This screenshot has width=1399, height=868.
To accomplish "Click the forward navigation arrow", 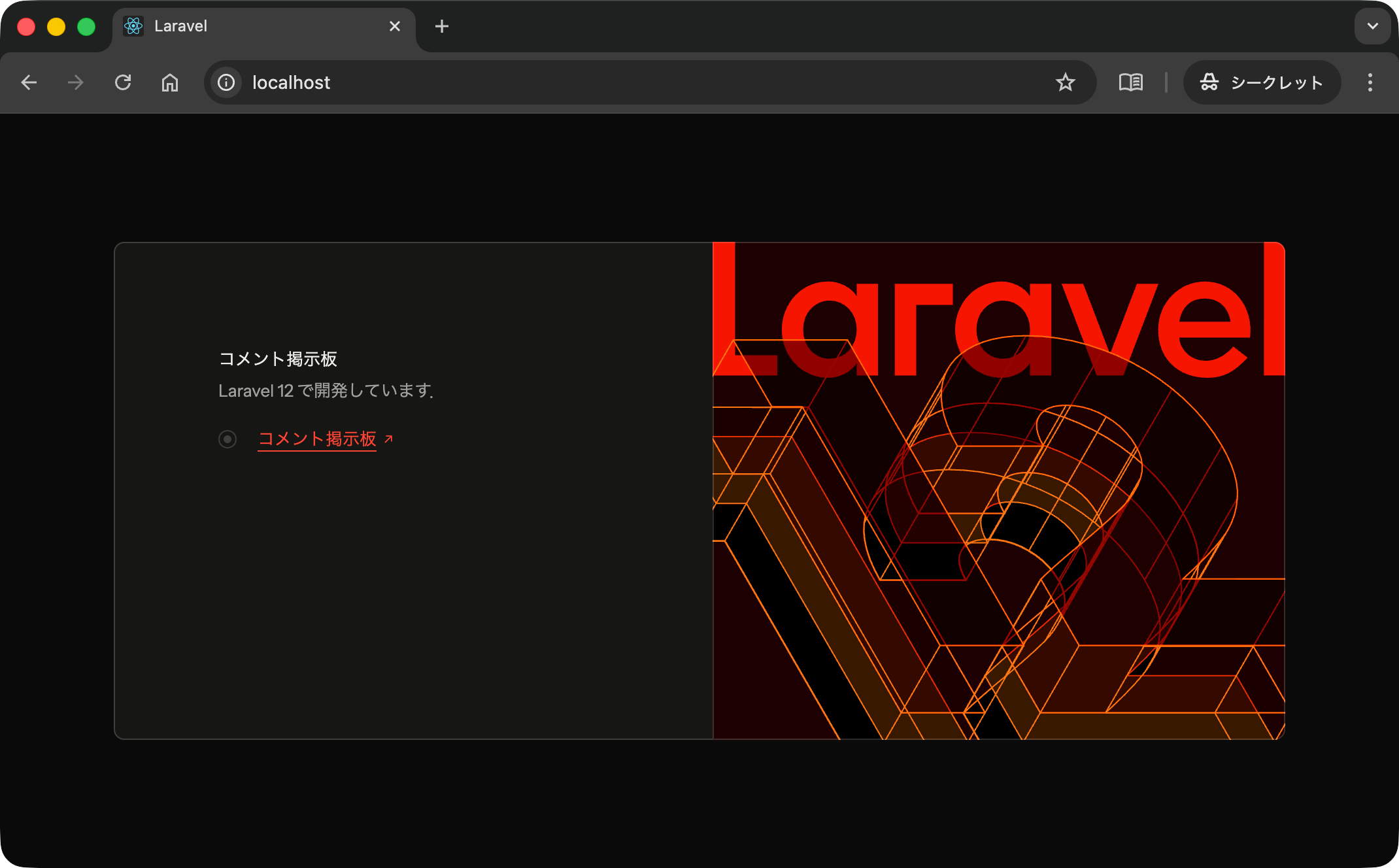I will coord(75,82).
